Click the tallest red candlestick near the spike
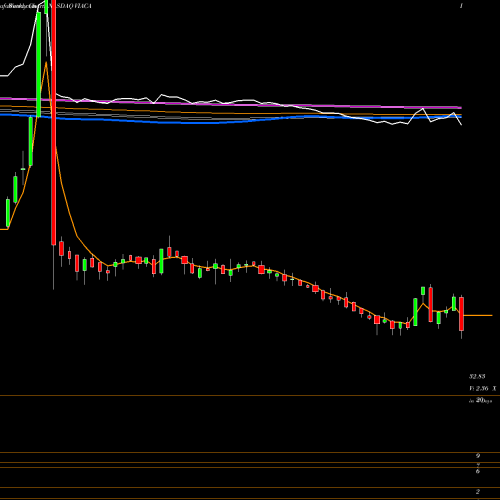Viewport: 500px width, 500px height. (x=54, y=123)
